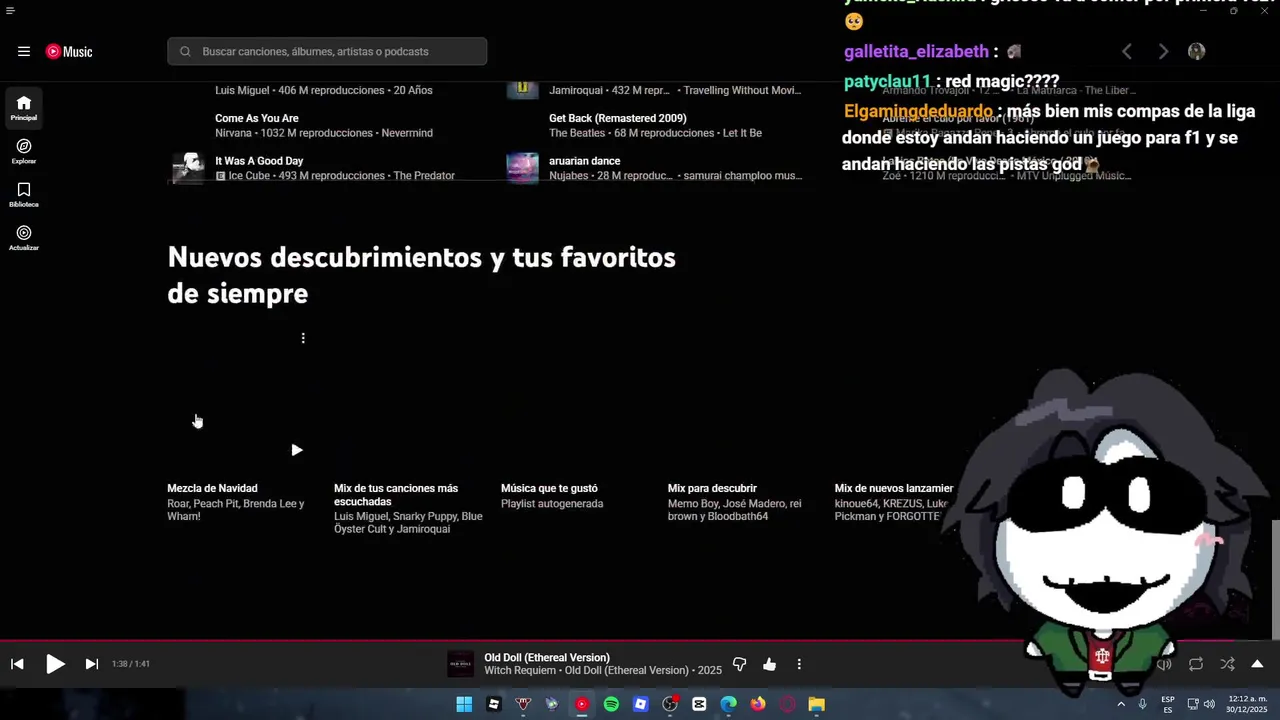Open system volume in the tray
The image size is (1280, 720).
point(1209,704)
